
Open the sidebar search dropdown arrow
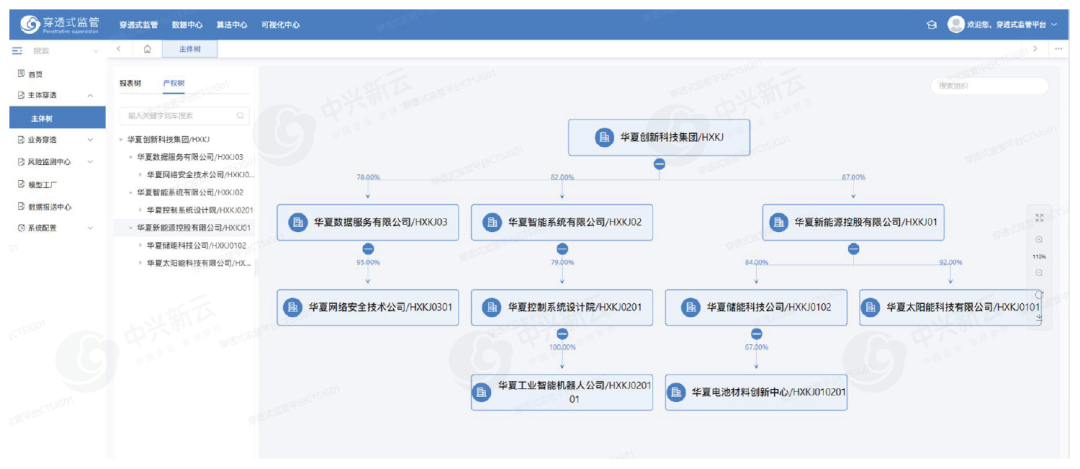[x=96, y=51]
